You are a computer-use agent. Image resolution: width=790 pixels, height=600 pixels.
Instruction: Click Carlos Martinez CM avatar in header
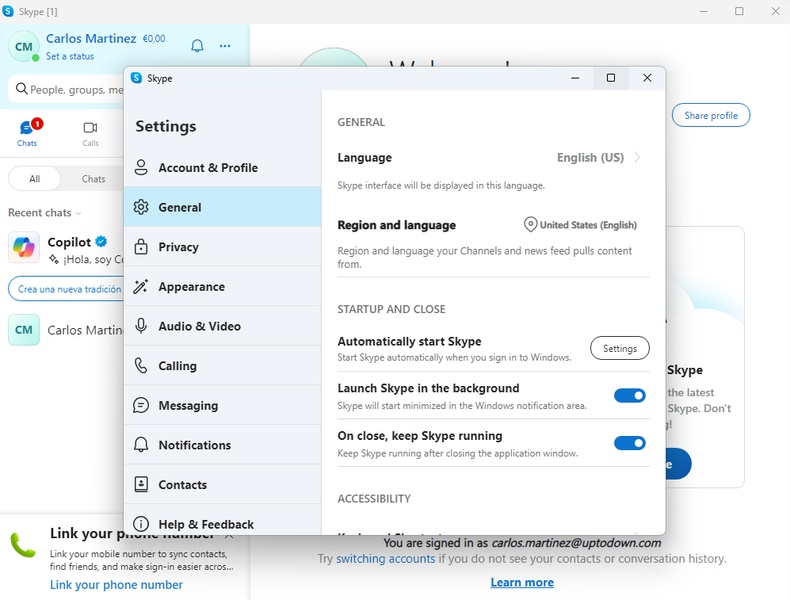tap(23, 46)
